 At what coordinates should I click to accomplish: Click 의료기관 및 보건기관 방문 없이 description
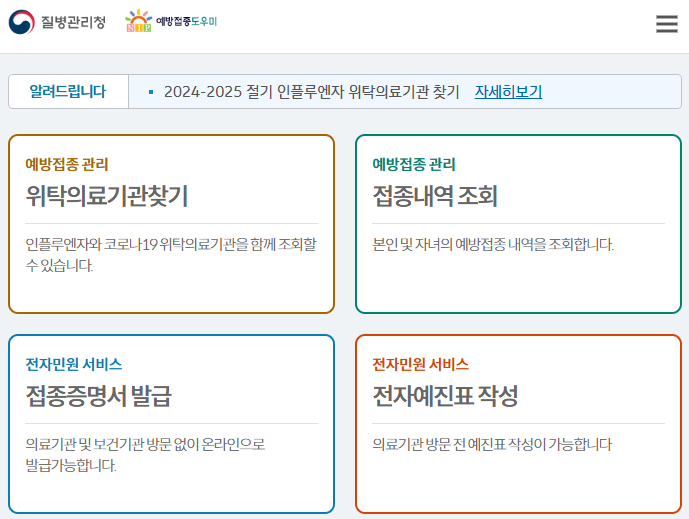tap(145, 455)
